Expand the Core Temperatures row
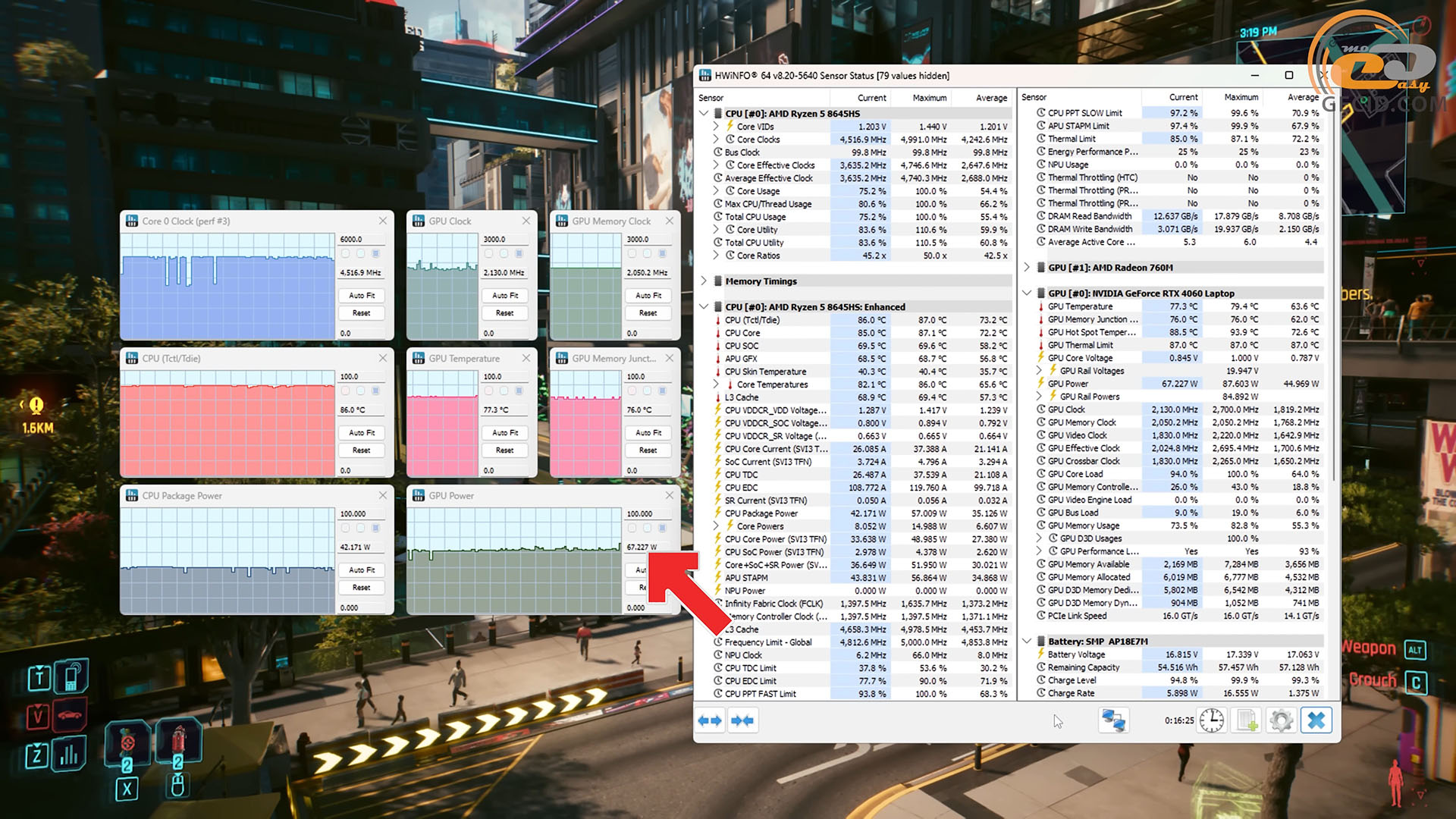This screenshot has height=819, width=1456. 716,384
